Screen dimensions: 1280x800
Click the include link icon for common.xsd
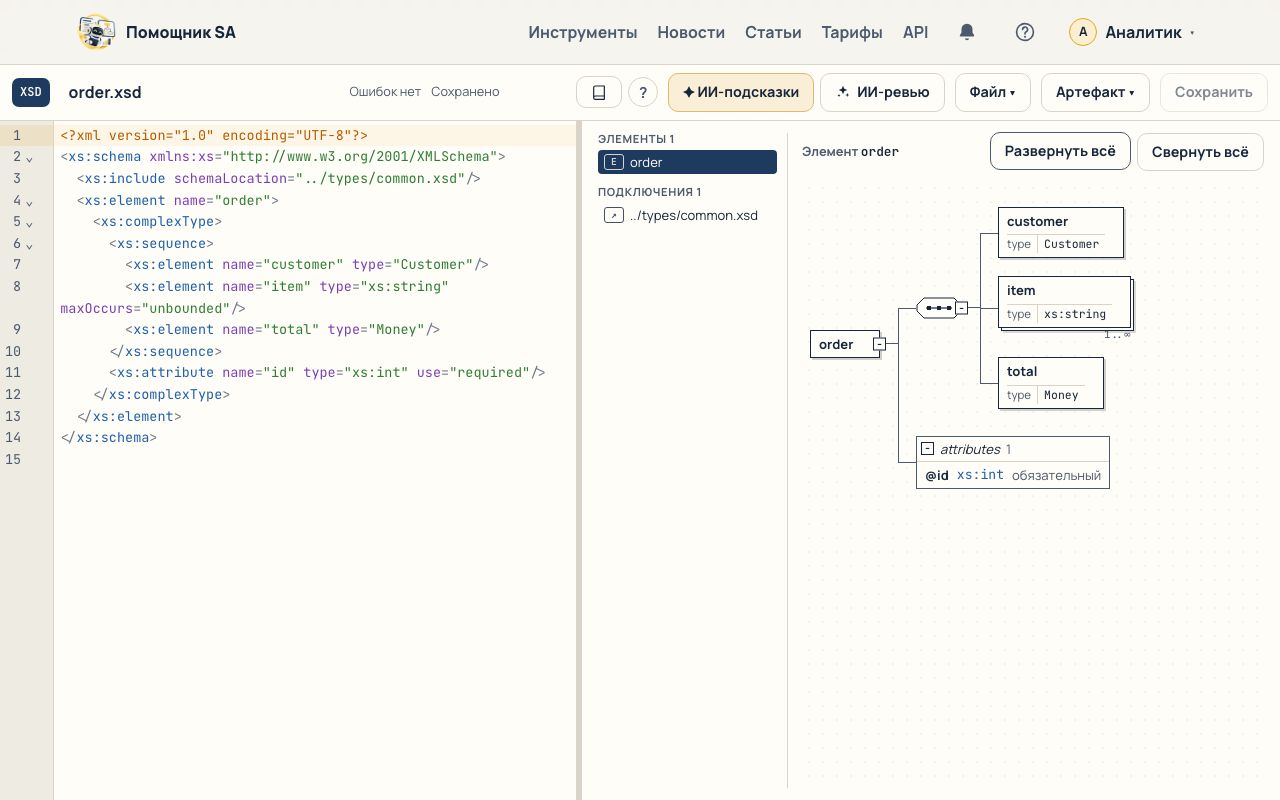(614, 215)
